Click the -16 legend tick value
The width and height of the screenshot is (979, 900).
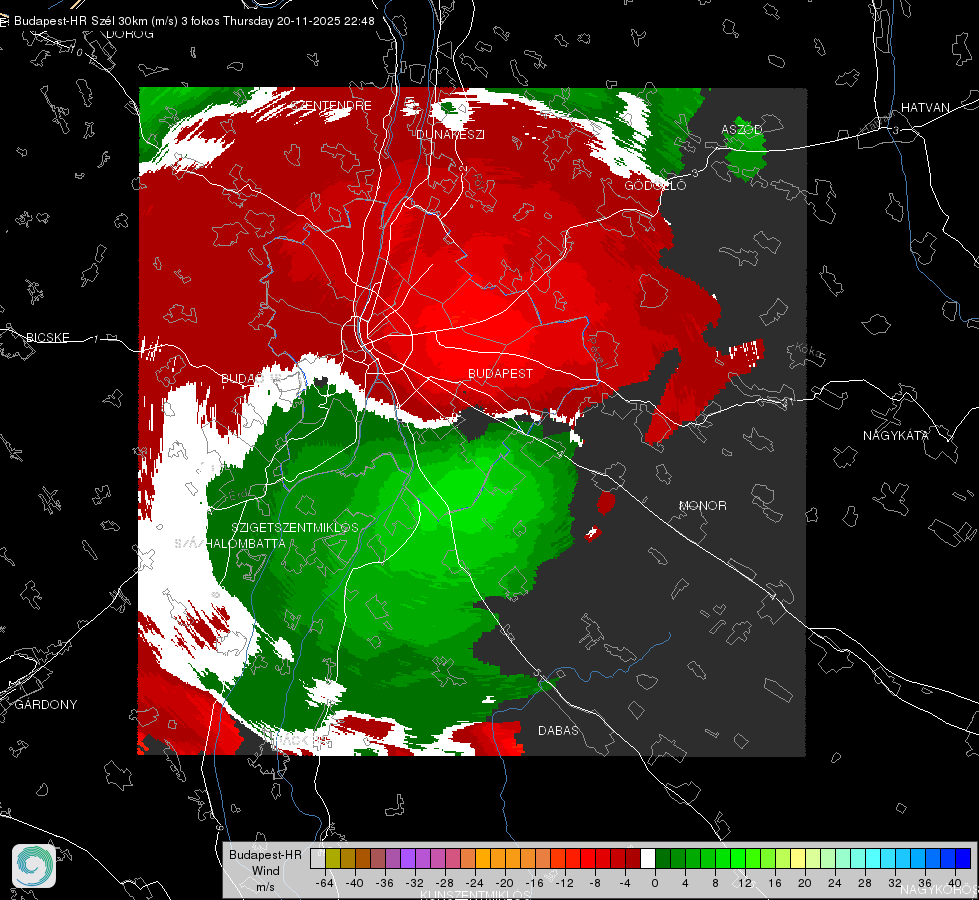tap(534, 883)
